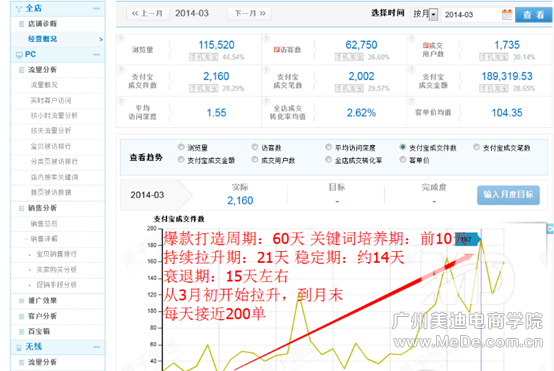Open the 按月 time period dropdown
This screenshot has height=371, width=554.
coord(424,14)
